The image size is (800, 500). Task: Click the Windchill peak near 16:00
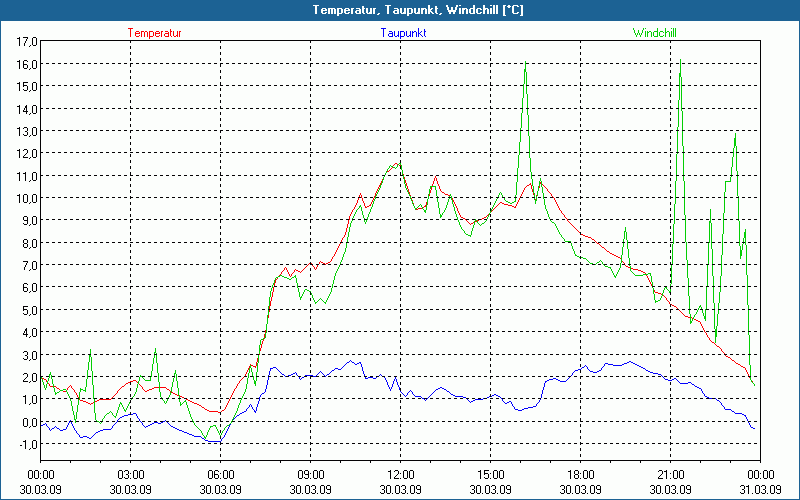pos(526,63)
